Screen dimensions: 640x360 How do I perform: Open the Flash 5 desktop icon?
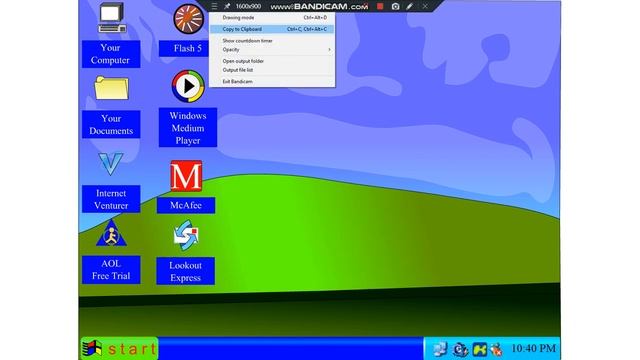[x=188, y=19]
